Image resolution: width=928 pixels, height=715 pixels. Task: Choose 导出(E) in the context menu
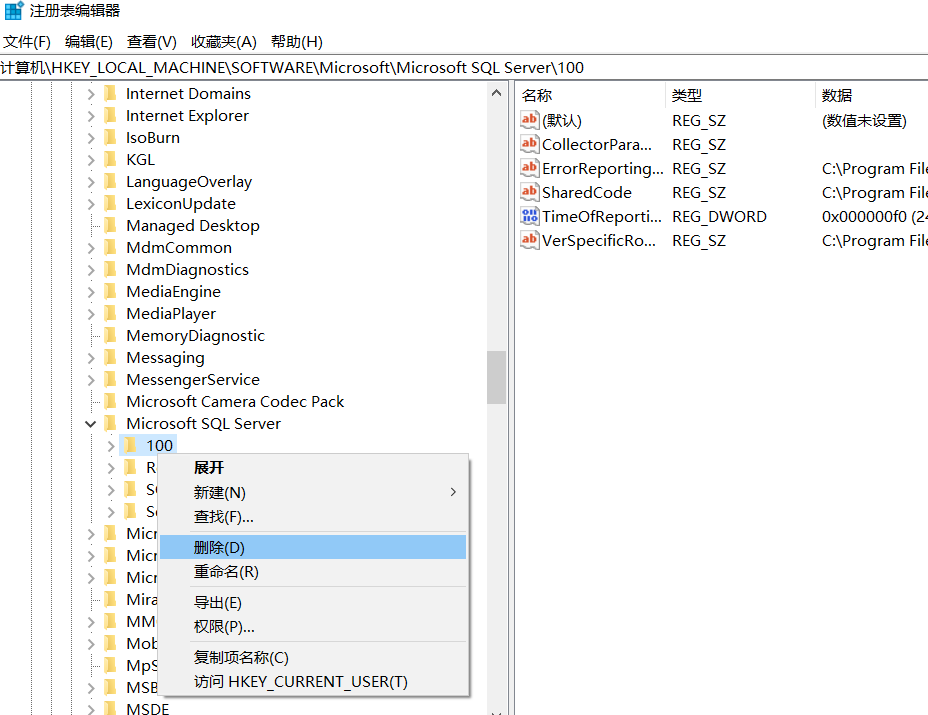[313, 603]
